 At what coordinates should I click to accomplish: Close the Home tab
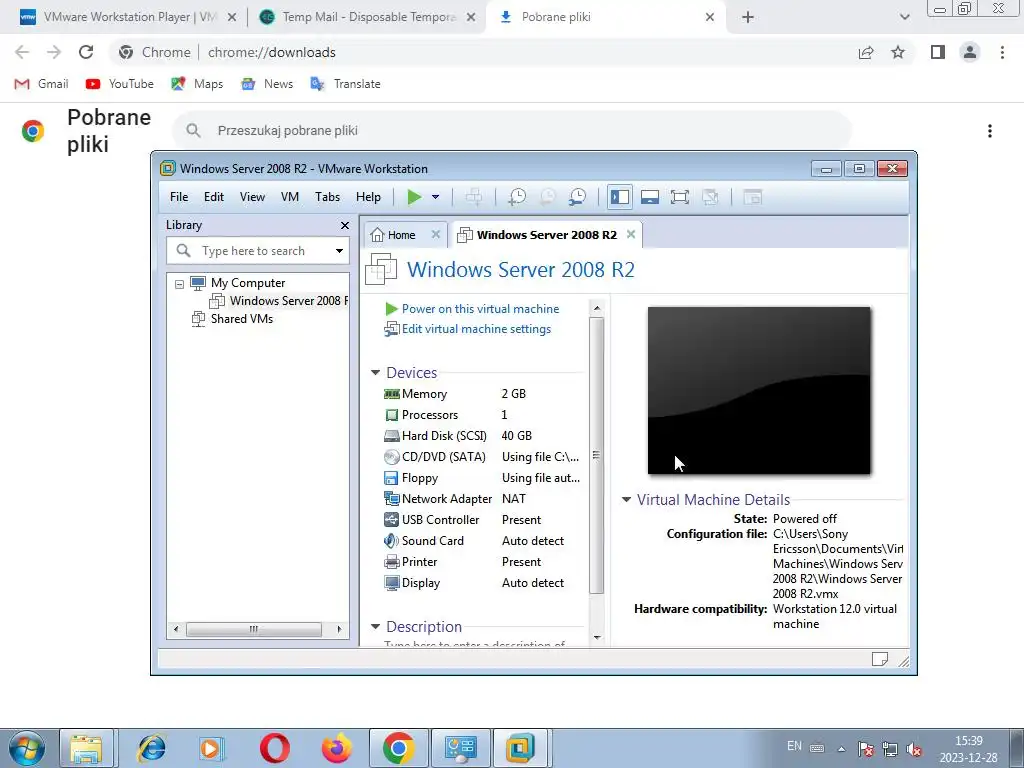pyautogui.click(x=436, y=234)
